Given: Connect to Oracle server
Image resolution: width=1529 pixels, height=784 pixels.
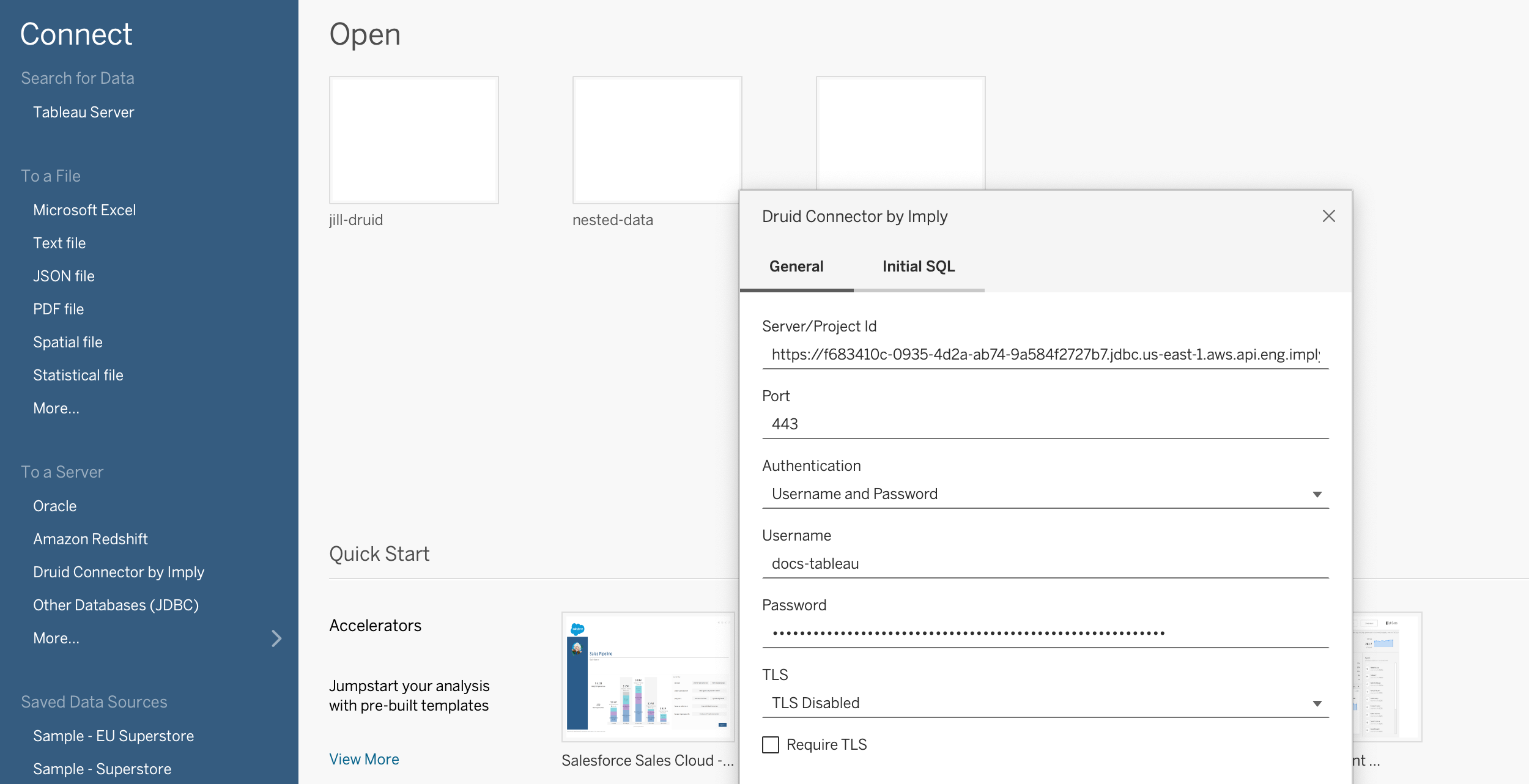Looking at the screenshot, I should (x=55, y=506).
